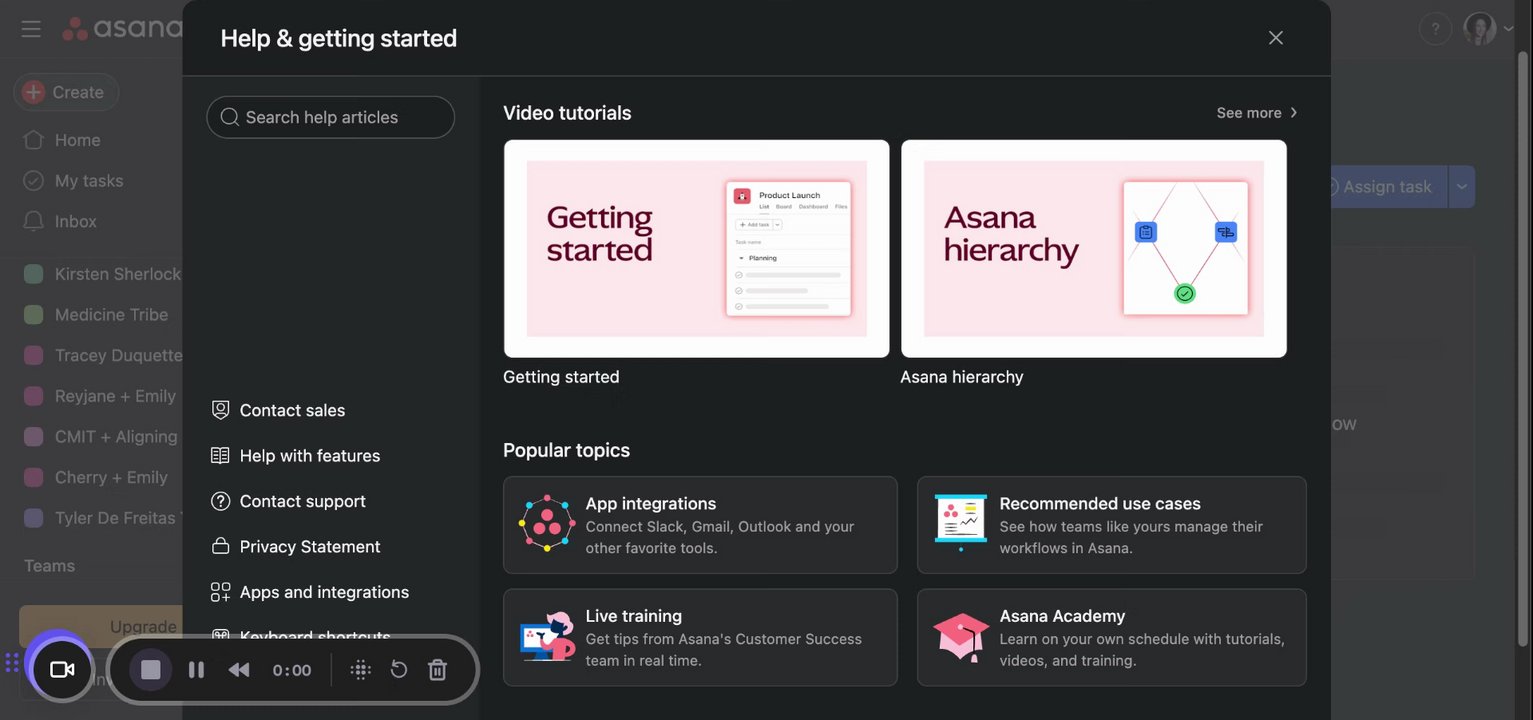Image resolution: width=1533 pixels, height=720 pixels.
Task: Click the Inbox bell icon
Action: pyautogui.click(x=34, y=221)
